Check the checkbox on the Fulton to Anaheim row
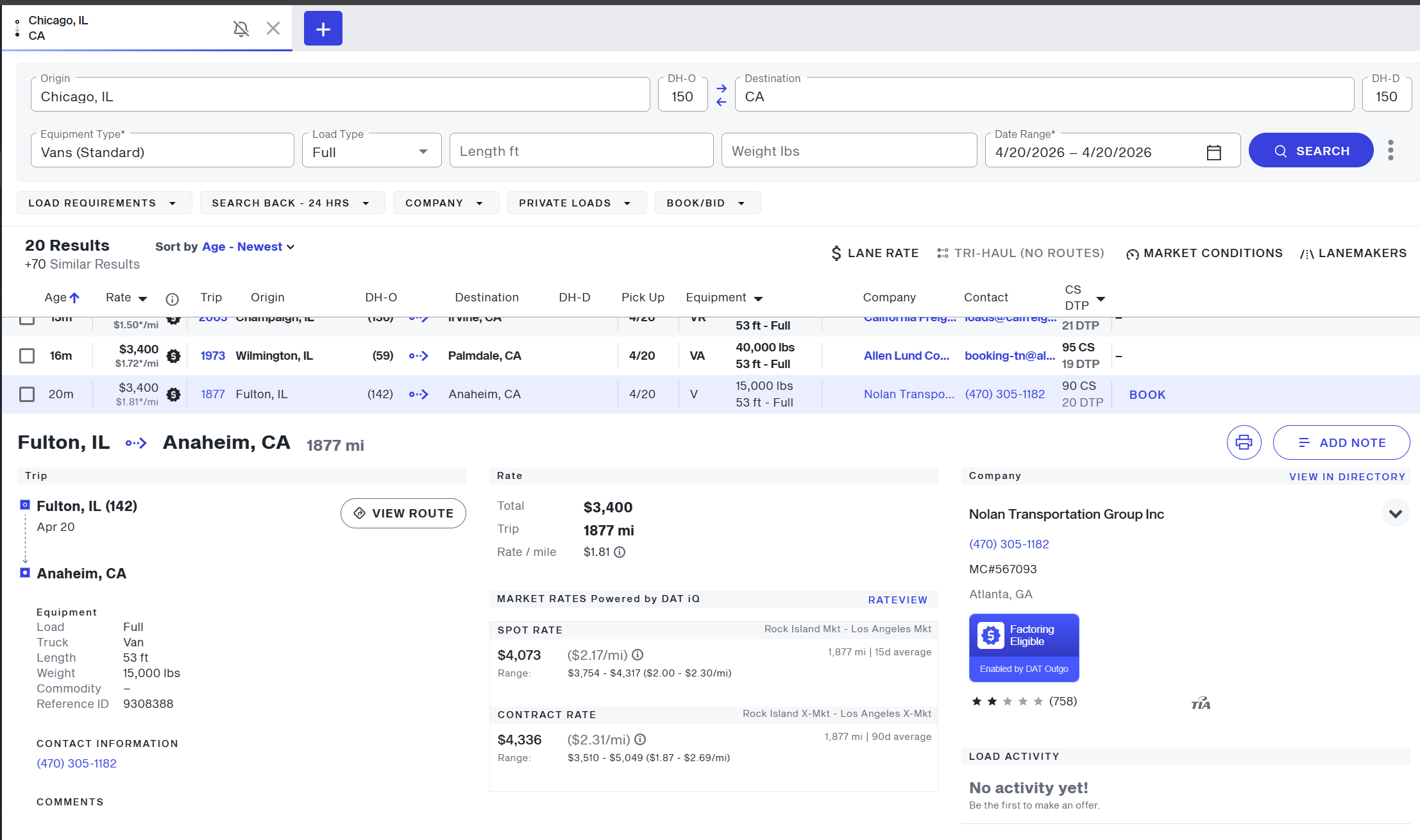The height and width of the screenshot is (840, 1420). pyautogui.click(x=26, y=394)
